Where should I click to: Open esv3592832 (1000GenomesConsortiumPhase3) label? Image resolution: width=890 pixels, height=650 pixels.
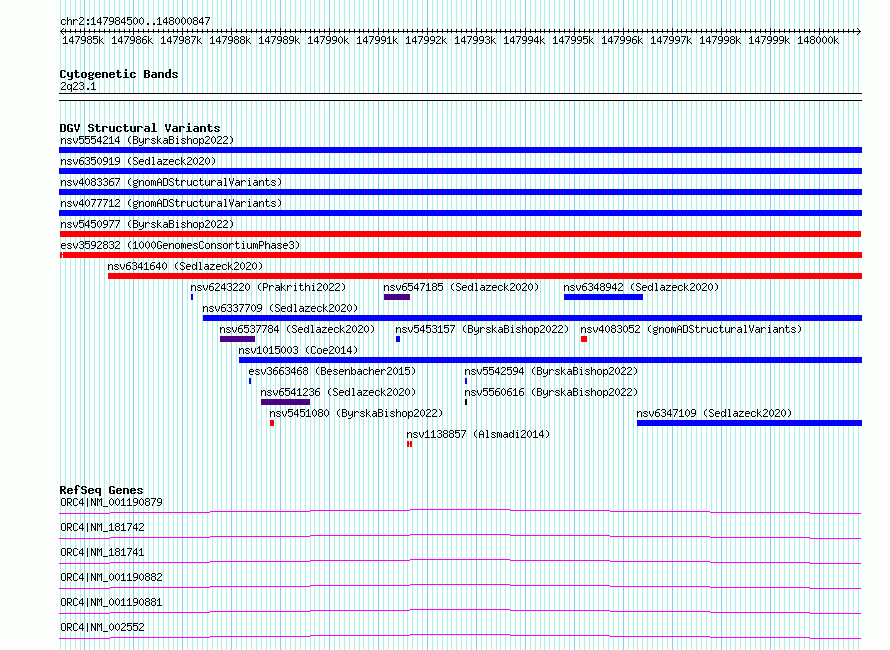[180, 245]
